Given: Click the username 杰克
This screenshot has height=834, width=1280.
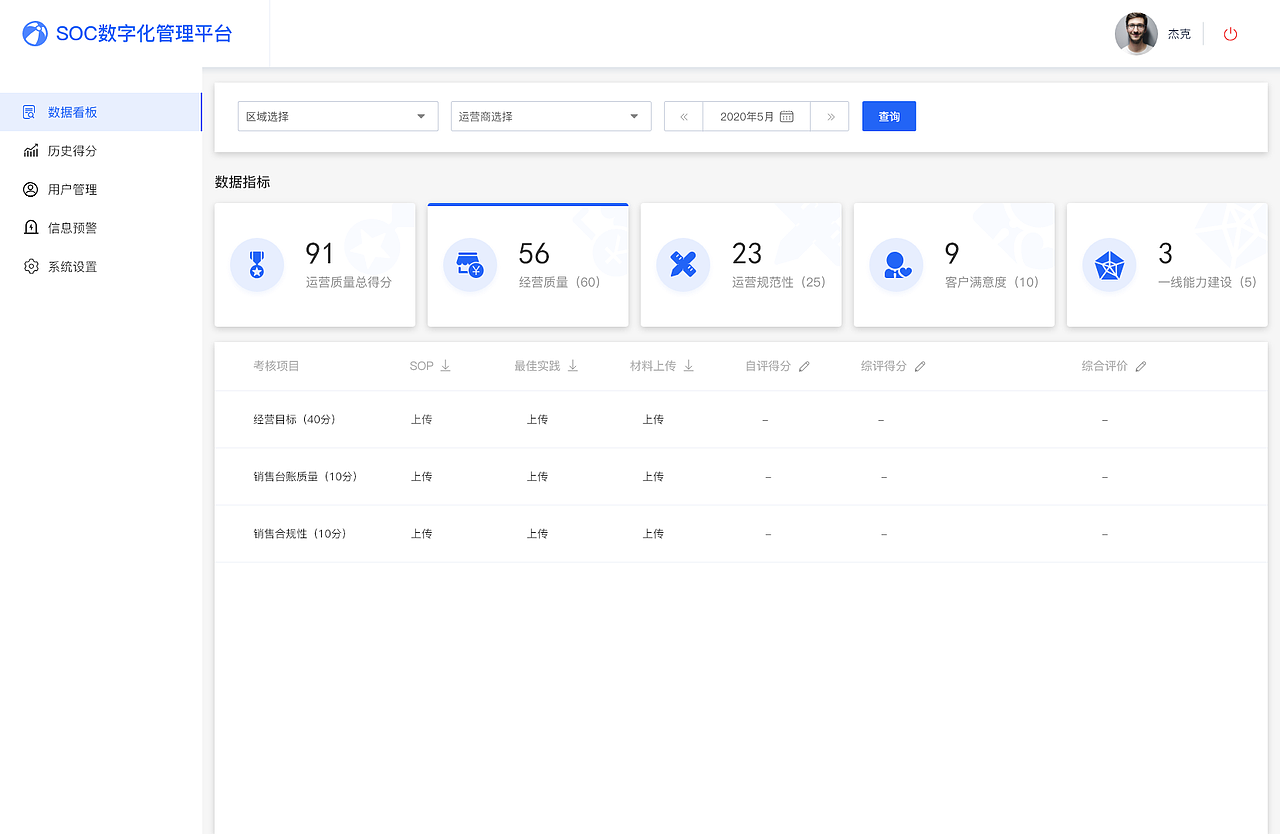Looking at the screenshot, I should click(1179, 34).
